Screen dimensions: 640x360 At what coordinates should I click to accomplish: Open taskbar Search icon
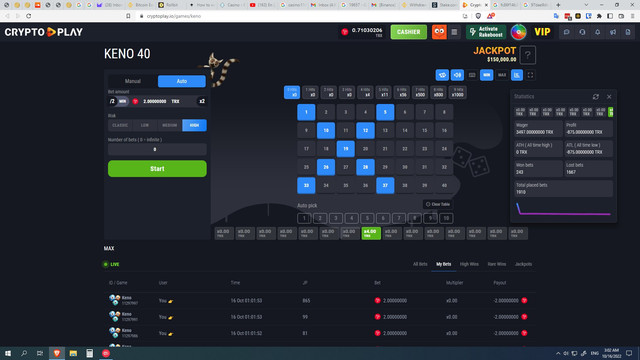pos(24,353)
